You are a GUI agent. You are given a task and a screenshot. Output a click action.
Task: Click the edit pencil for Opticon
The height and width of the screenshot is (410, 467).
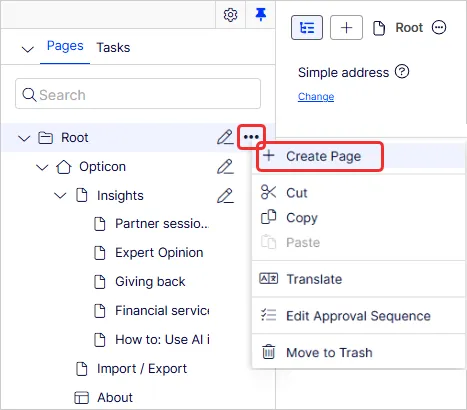click(x=225, y=166)
